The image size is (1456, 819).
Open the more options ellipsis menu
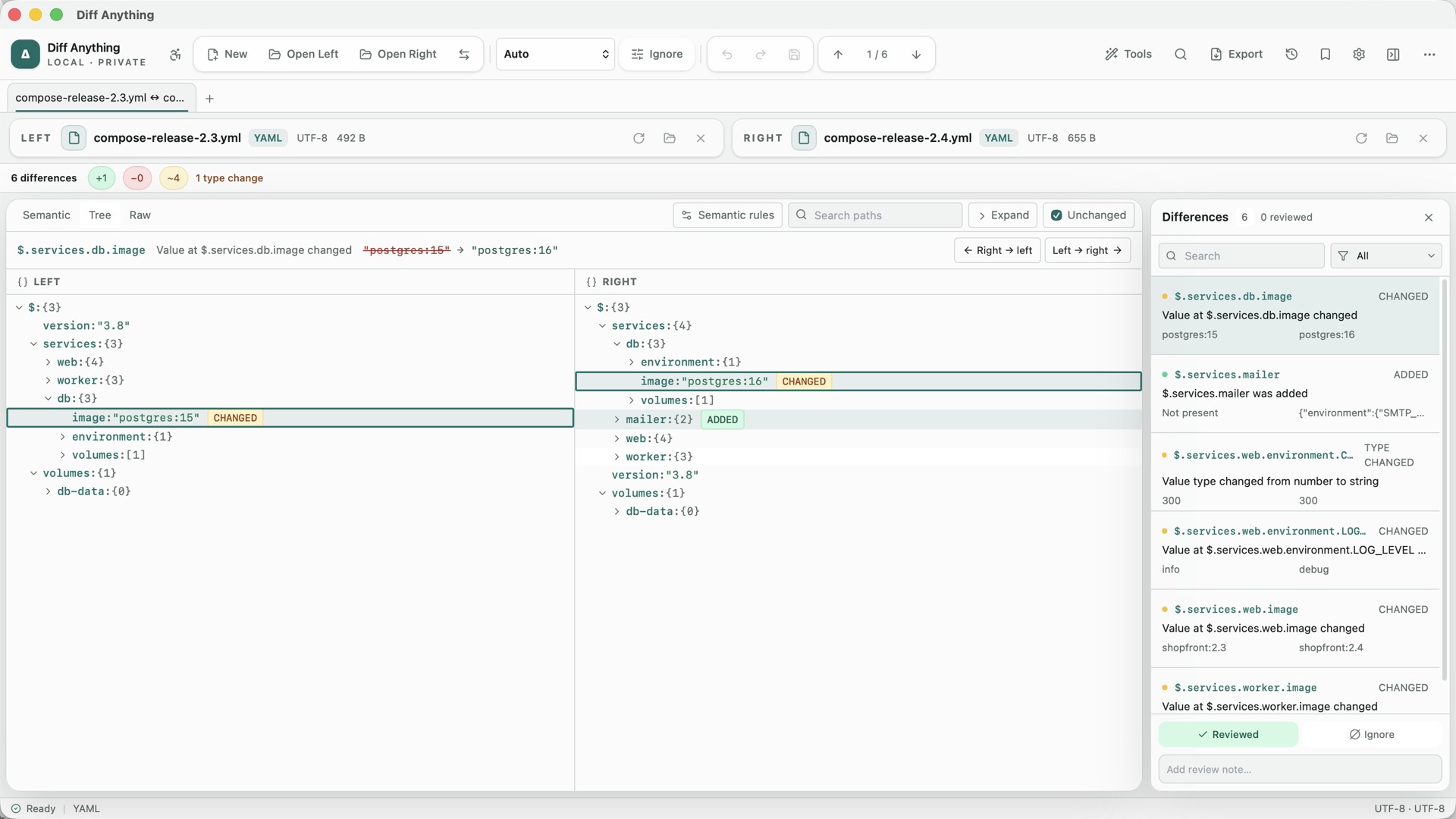[x=1429, y=55]
